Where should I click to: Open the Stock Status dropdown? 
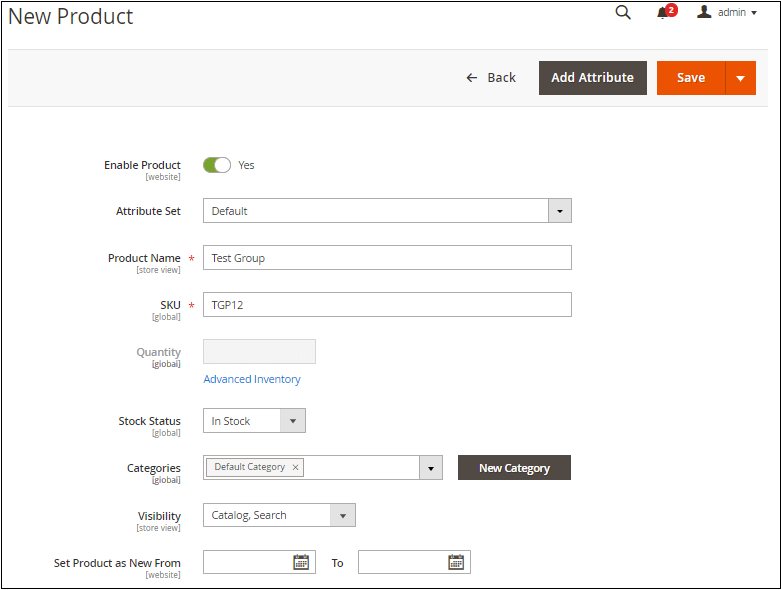(x=254, y=421)
